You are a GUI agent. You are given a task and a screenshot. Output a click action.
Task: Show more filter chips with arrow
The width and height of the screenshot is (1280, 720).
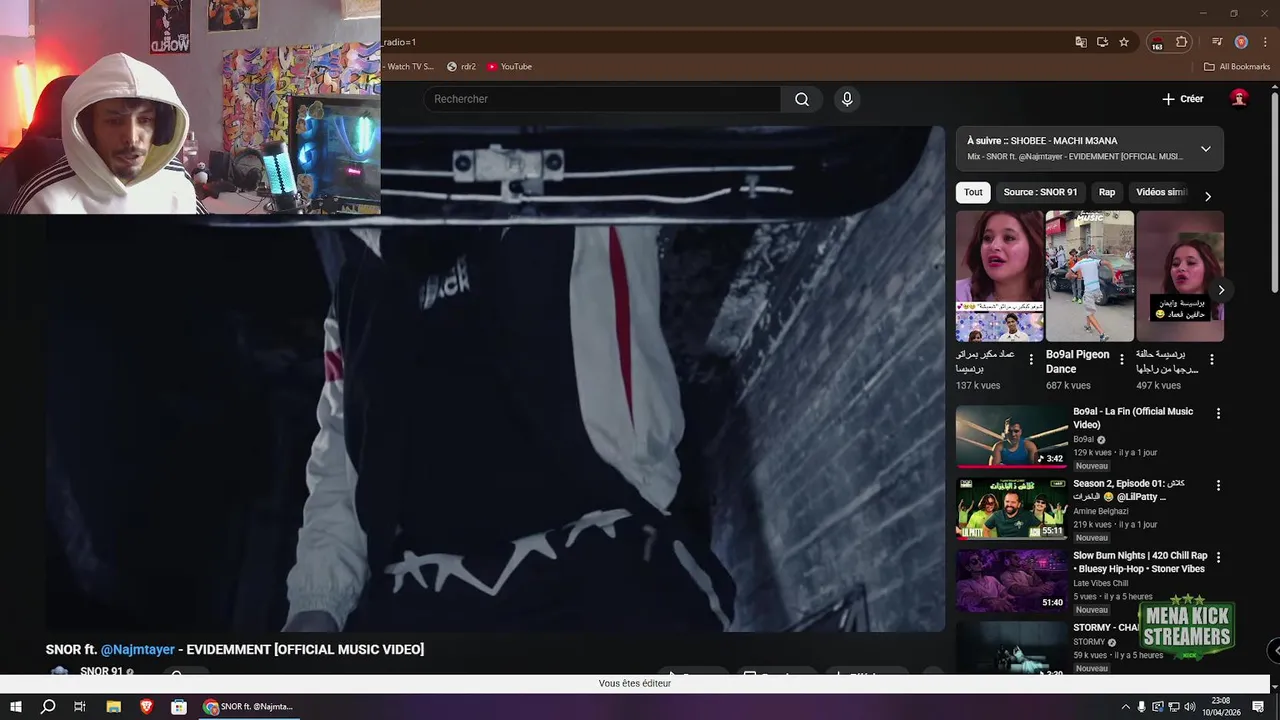[1207, 196]
